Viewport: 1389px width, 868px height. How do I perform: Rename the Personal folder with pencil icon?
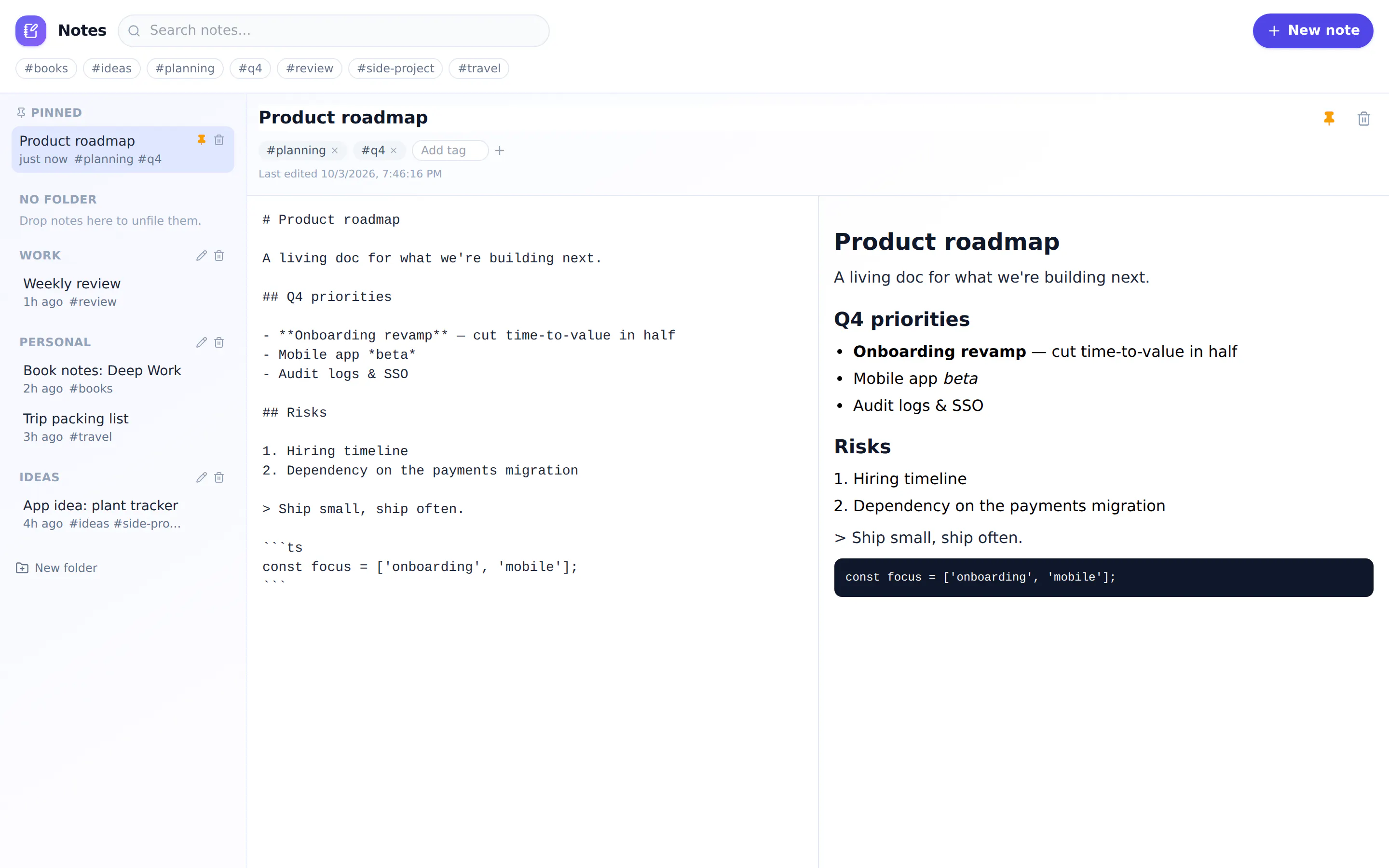point(202,342)
